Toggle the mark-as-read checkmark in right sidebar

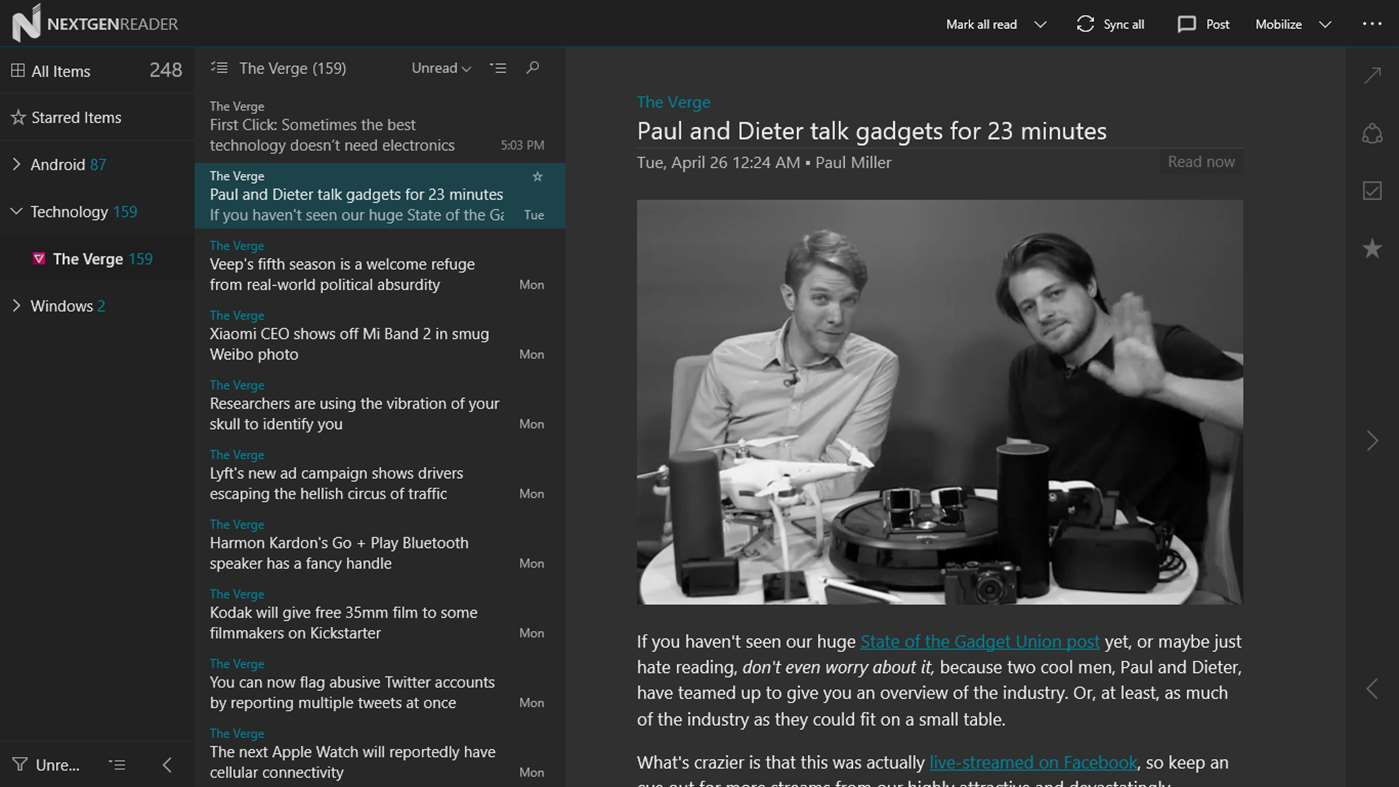coord(1372,190)
